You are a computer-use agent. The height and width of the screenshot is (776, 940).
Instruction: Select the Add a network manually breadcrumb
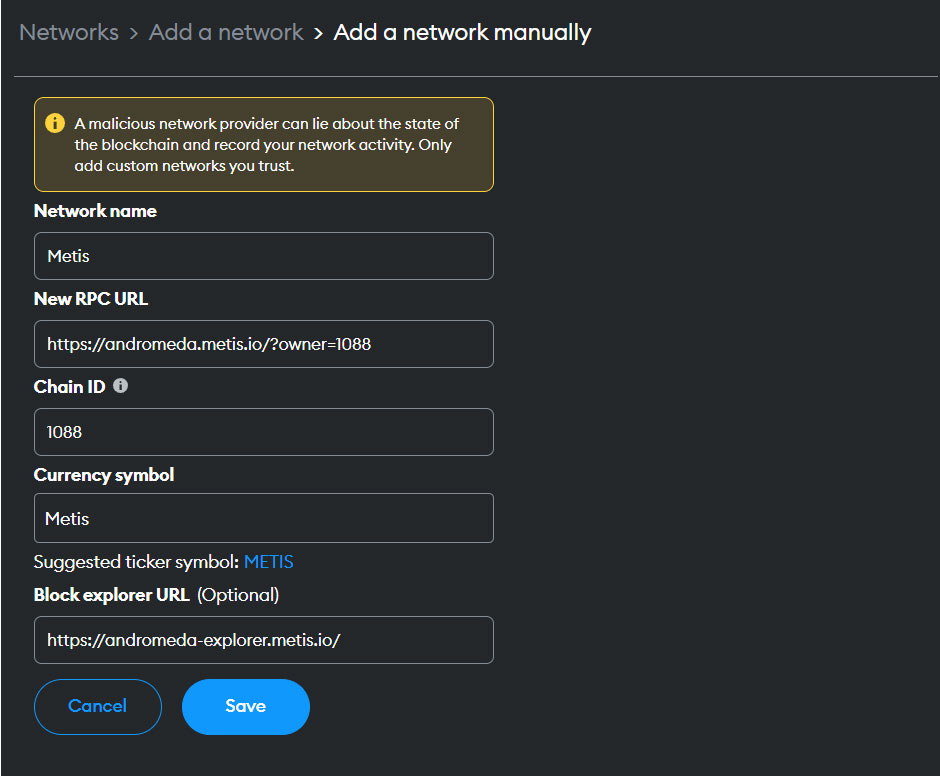pyautogui.click(x=462, y=32)
